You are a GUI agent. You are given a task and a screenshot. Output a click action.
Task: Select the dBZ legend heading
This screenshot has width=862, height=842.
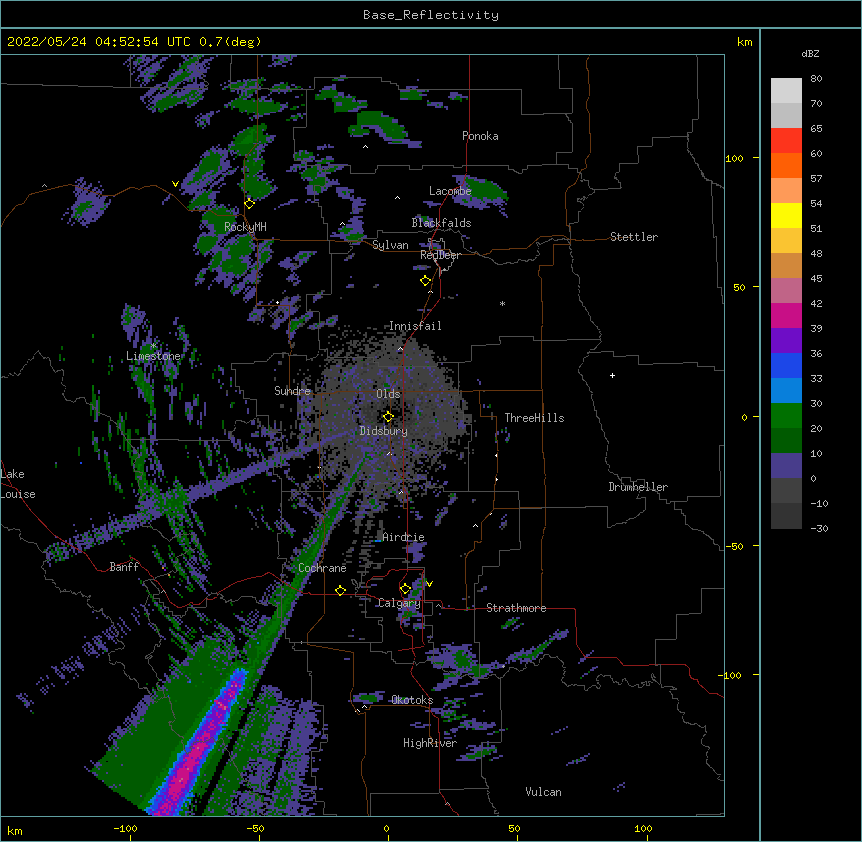pyautogui.click(x=810, y=53)
